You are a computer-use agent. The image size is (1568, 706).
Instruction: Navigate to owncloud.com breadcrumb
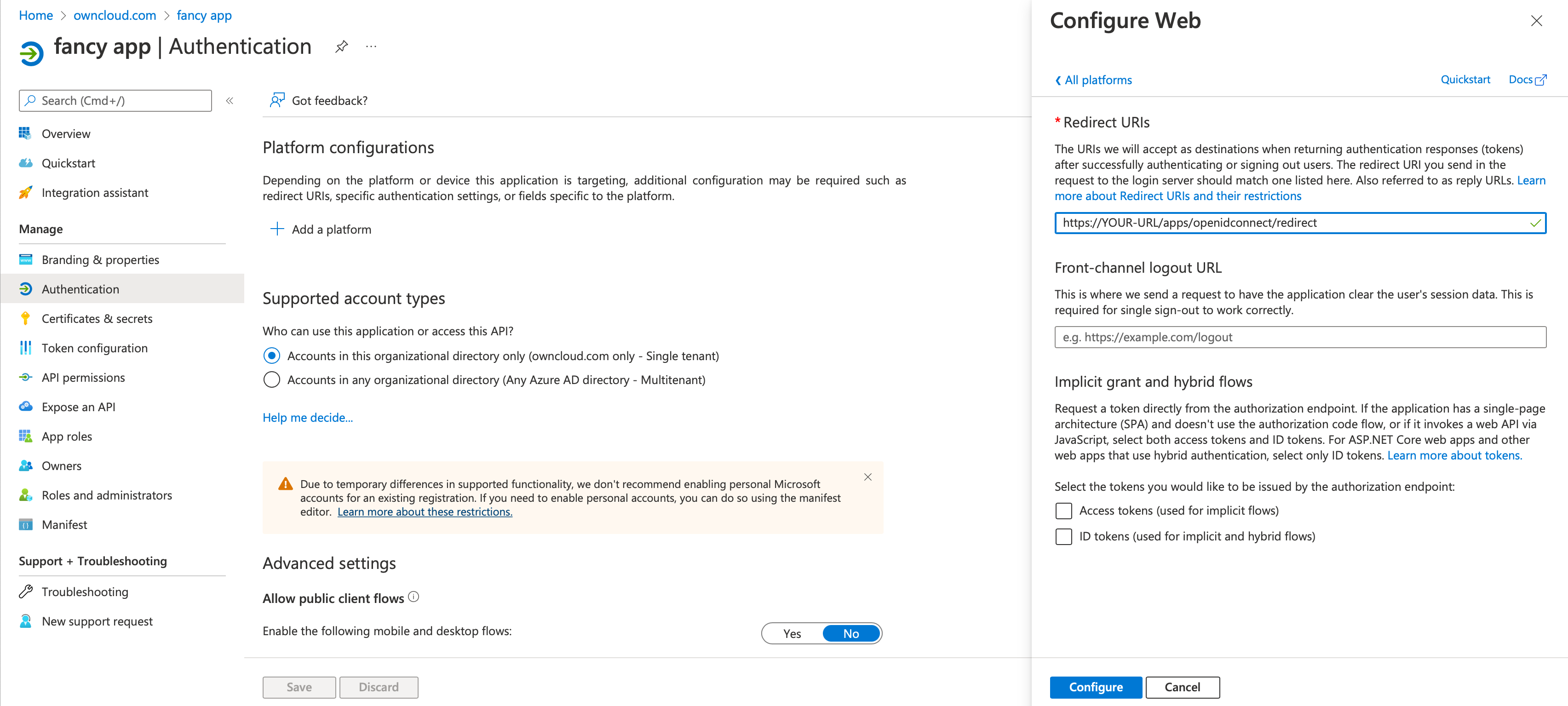click(x=115, y=15)
